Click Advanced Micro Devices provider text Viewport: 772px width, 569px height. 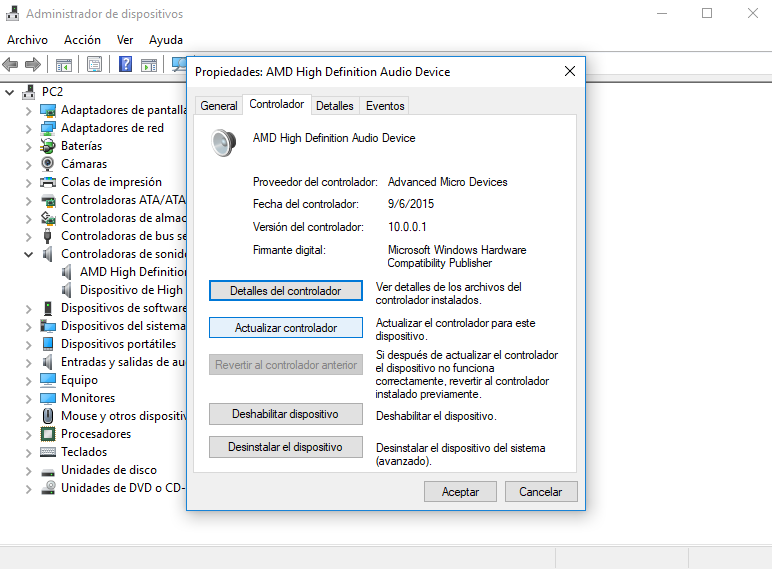pyautogui.click(x=448, y=182)
